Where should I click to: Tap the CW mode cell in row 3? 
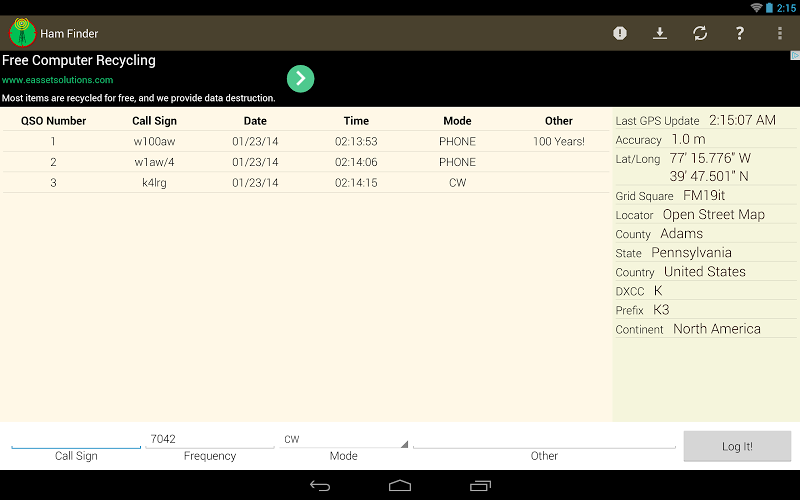[x=457, y=183]
